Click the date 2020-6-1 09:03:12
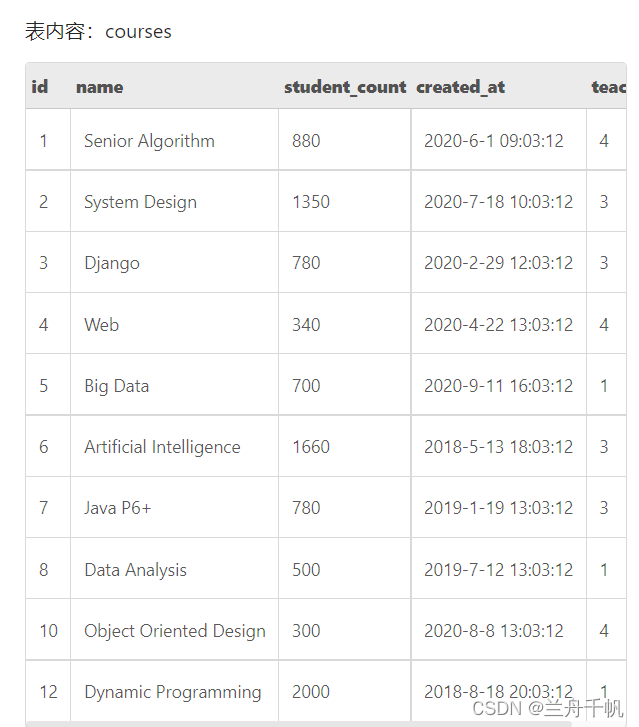639x727 pixels. tap(494, 141)
